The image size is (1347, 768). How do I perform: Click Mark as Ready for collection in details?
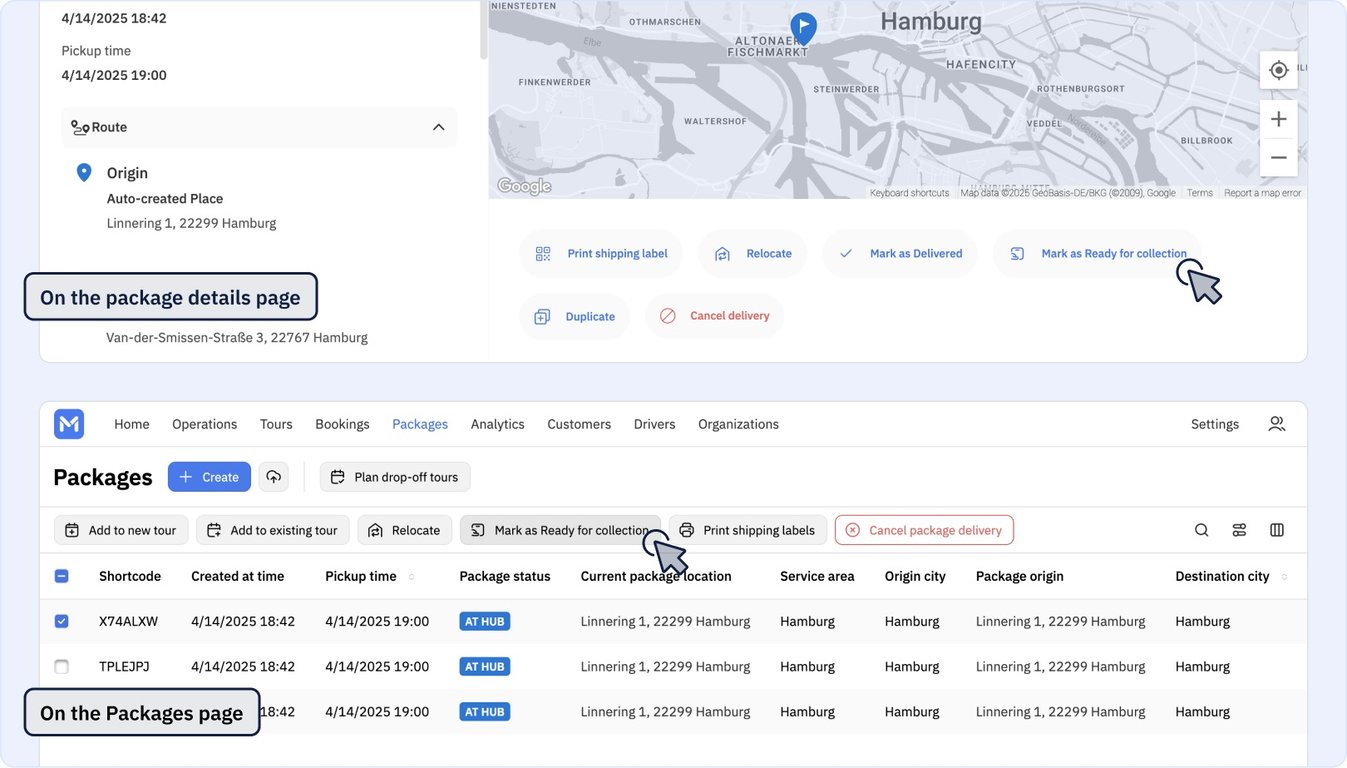pos(1098,254)
